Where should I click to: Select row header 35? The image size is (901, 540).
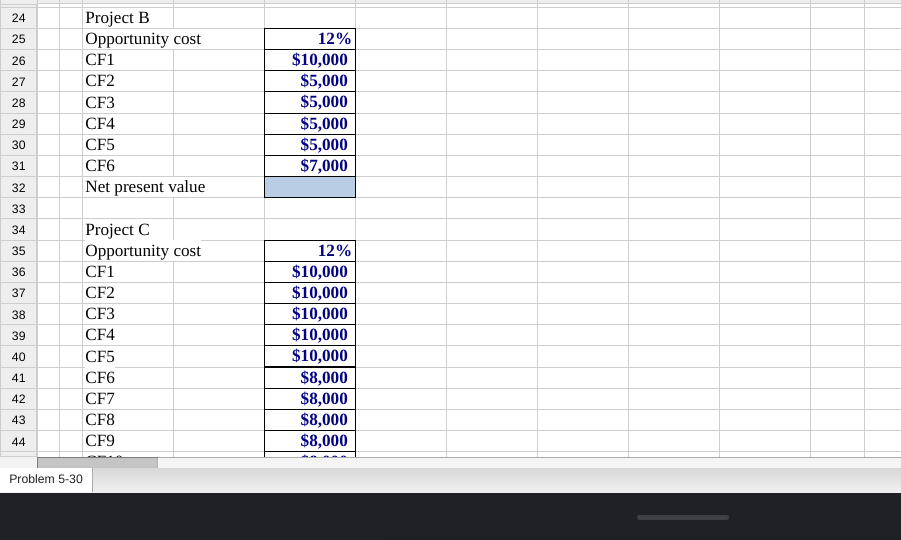point(18,251)
